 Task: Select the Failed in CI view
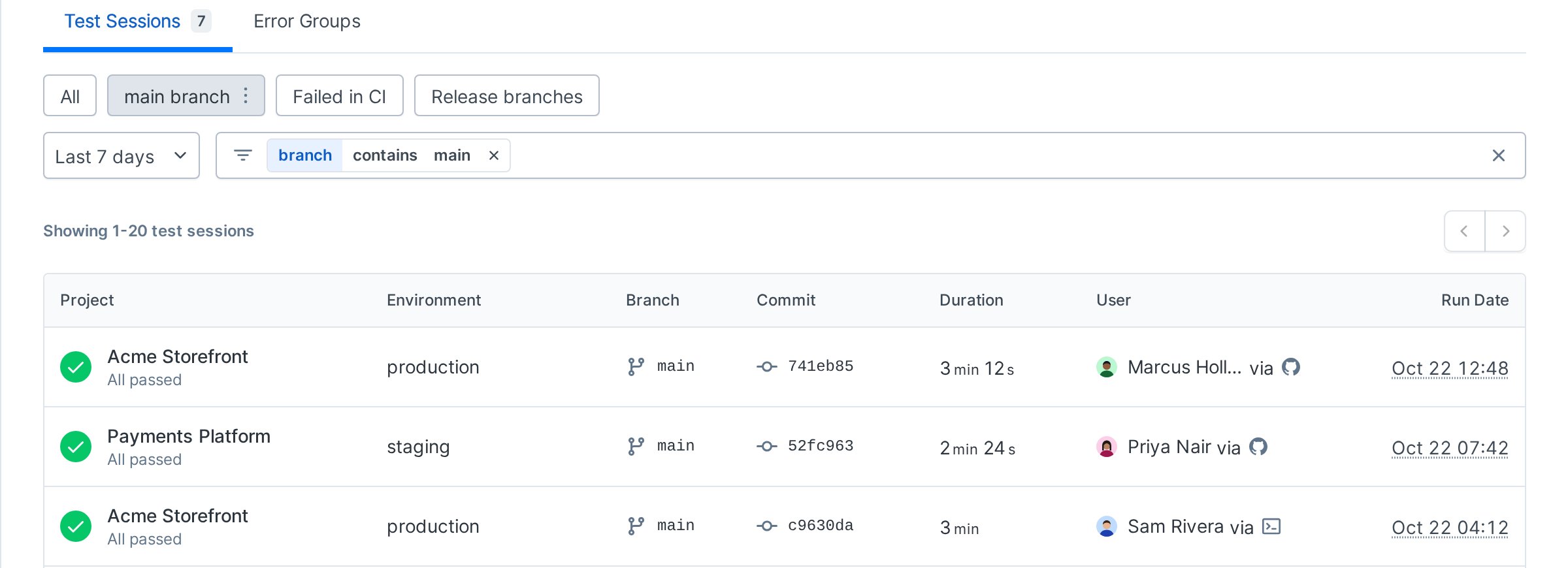pos(340,95)
